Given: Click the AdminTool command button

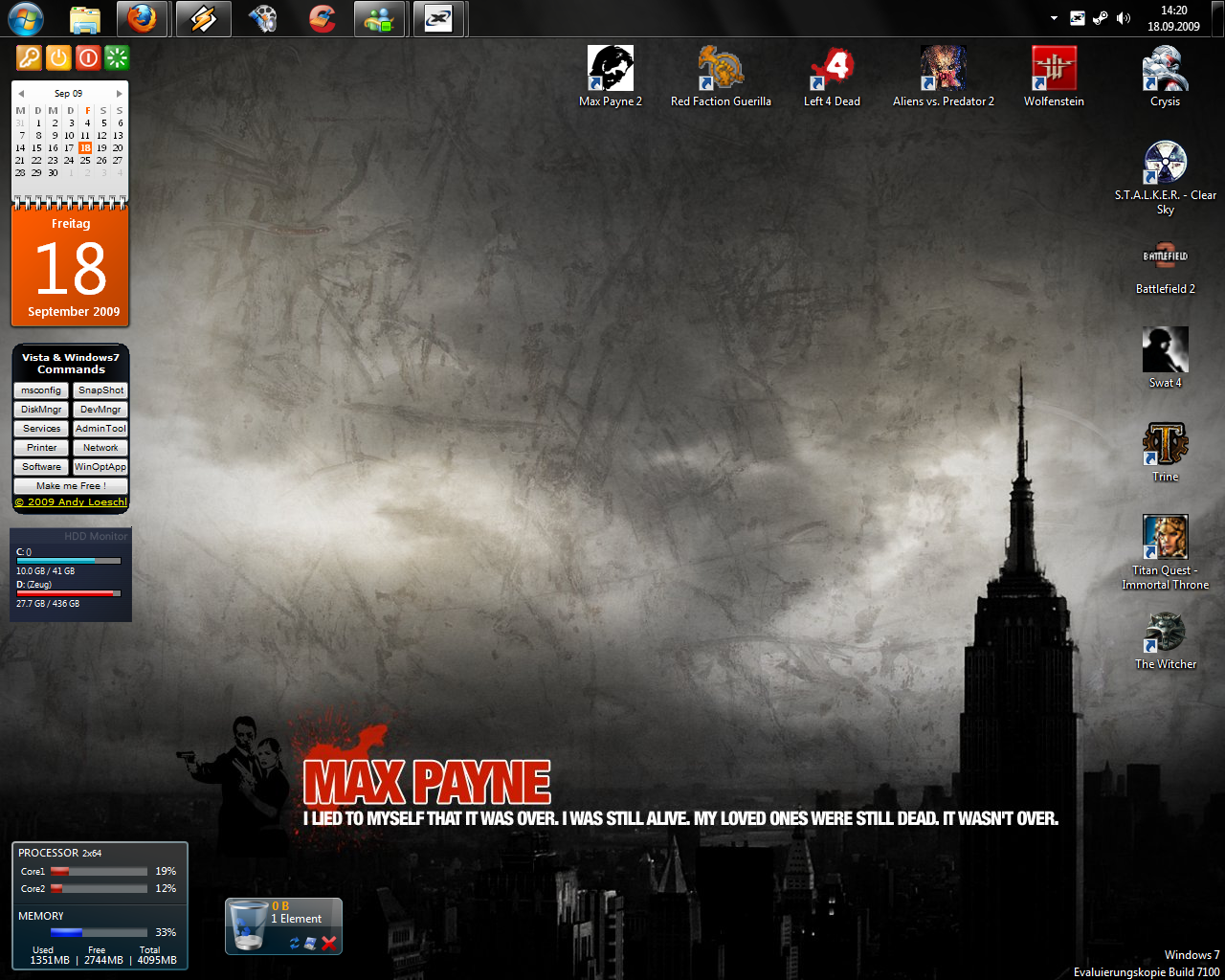Looking at the screenshot, I should [100, 429].
